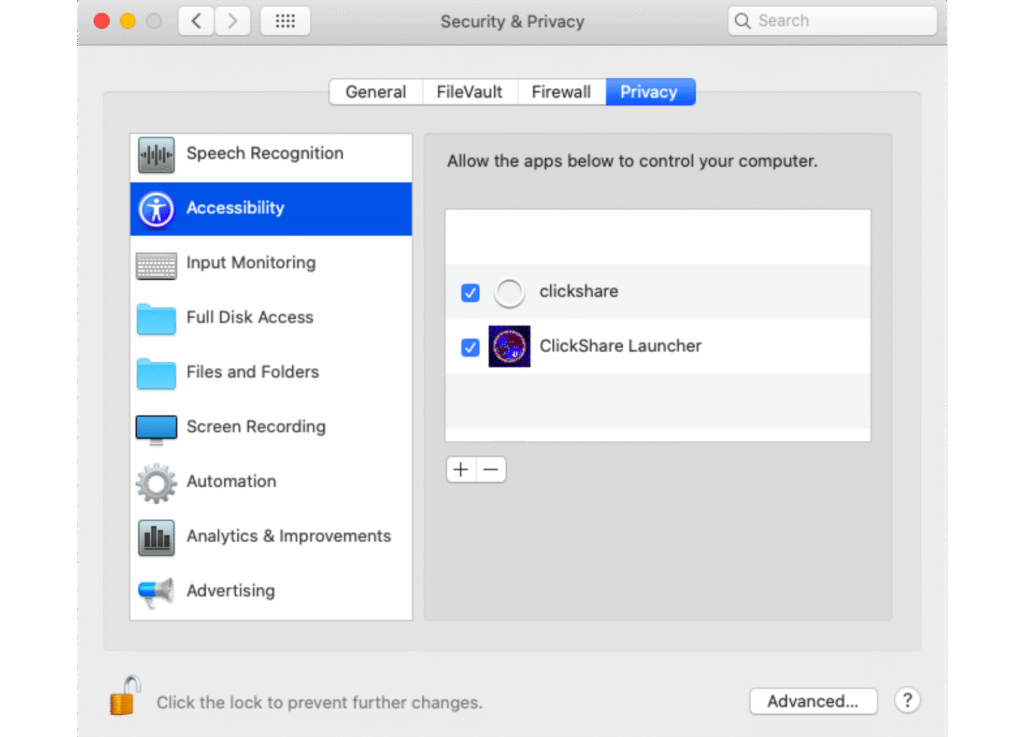Image resolution: width=1024 pixels, height=737 pixels.
Task: Click the Speech Recognition waveform icon
Action: [x=156, y=154]
